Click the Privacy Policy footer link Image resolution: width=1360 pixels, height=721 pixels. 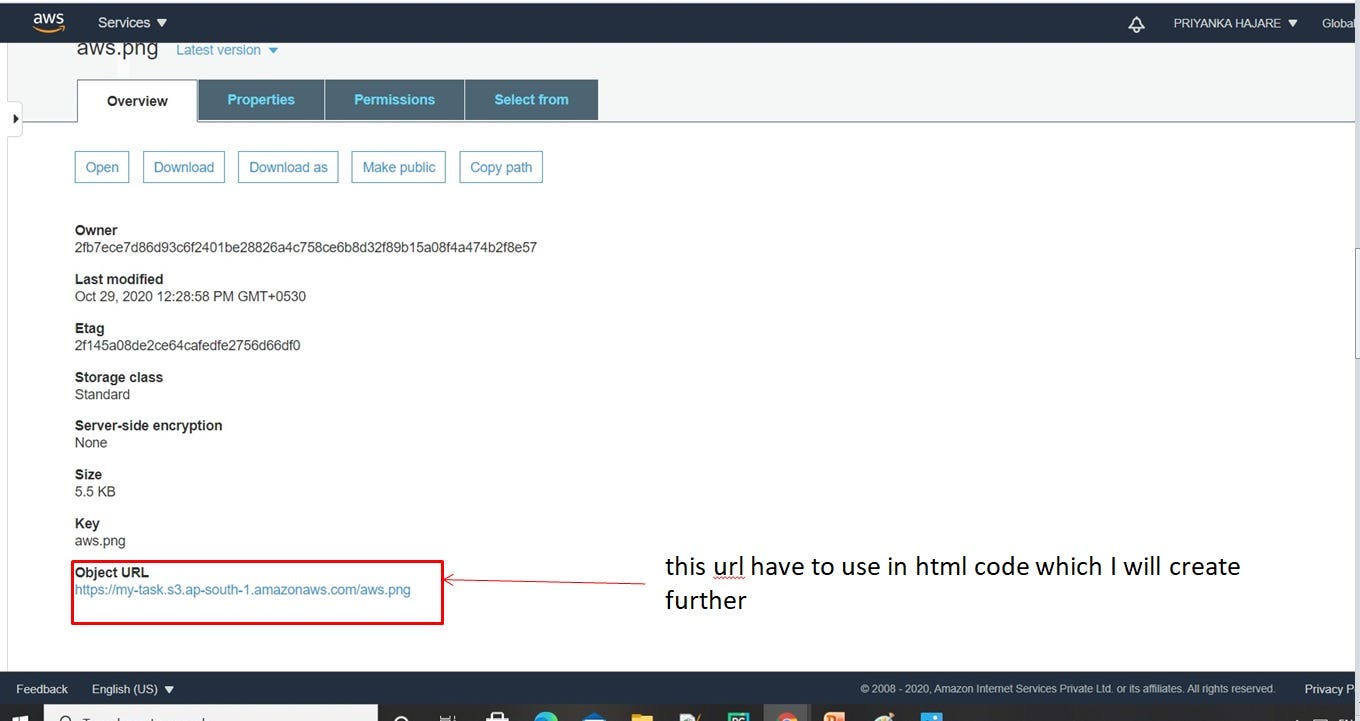pyautogui.click(x=1331, y=689)
